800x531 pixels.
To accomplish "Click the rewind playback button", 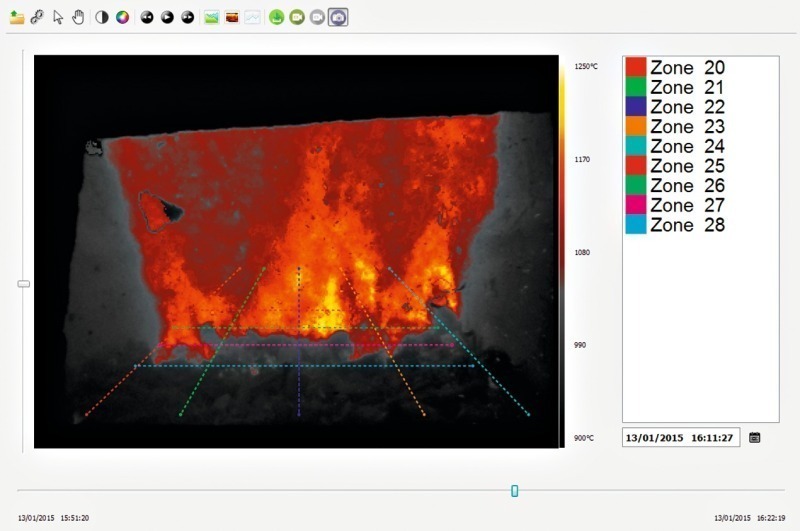I will (x=147, y=17).
